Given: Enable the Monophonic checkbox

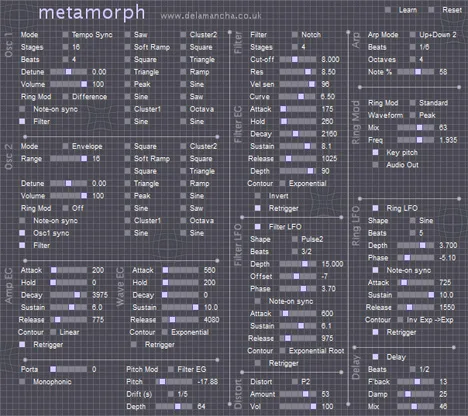Looking at the screenshot, I should [x=22, y=382].
